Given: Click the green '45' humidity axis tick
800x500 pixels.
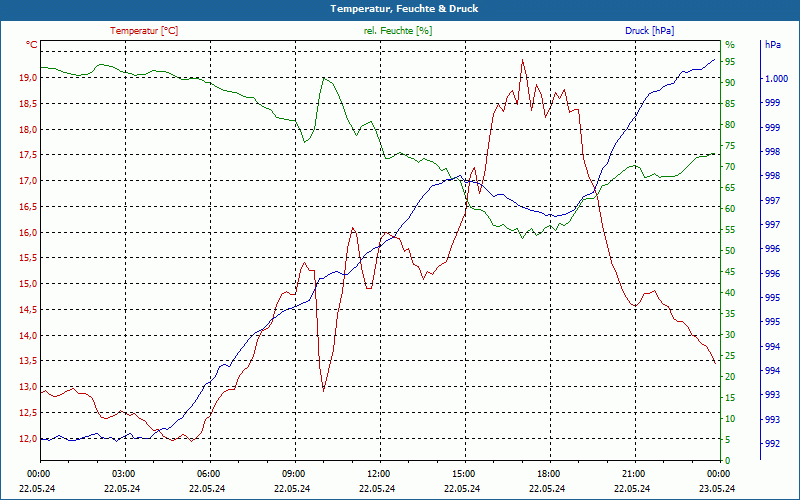Looking at the screenshot, I should (730, 272).
